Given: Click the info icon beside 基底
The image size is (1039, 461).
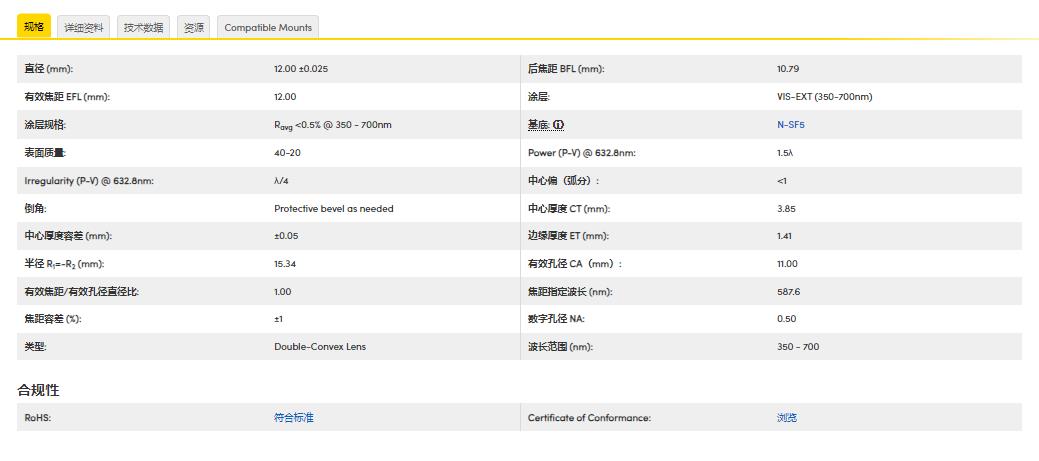Looking at the screenshot, I should [560, 125].
